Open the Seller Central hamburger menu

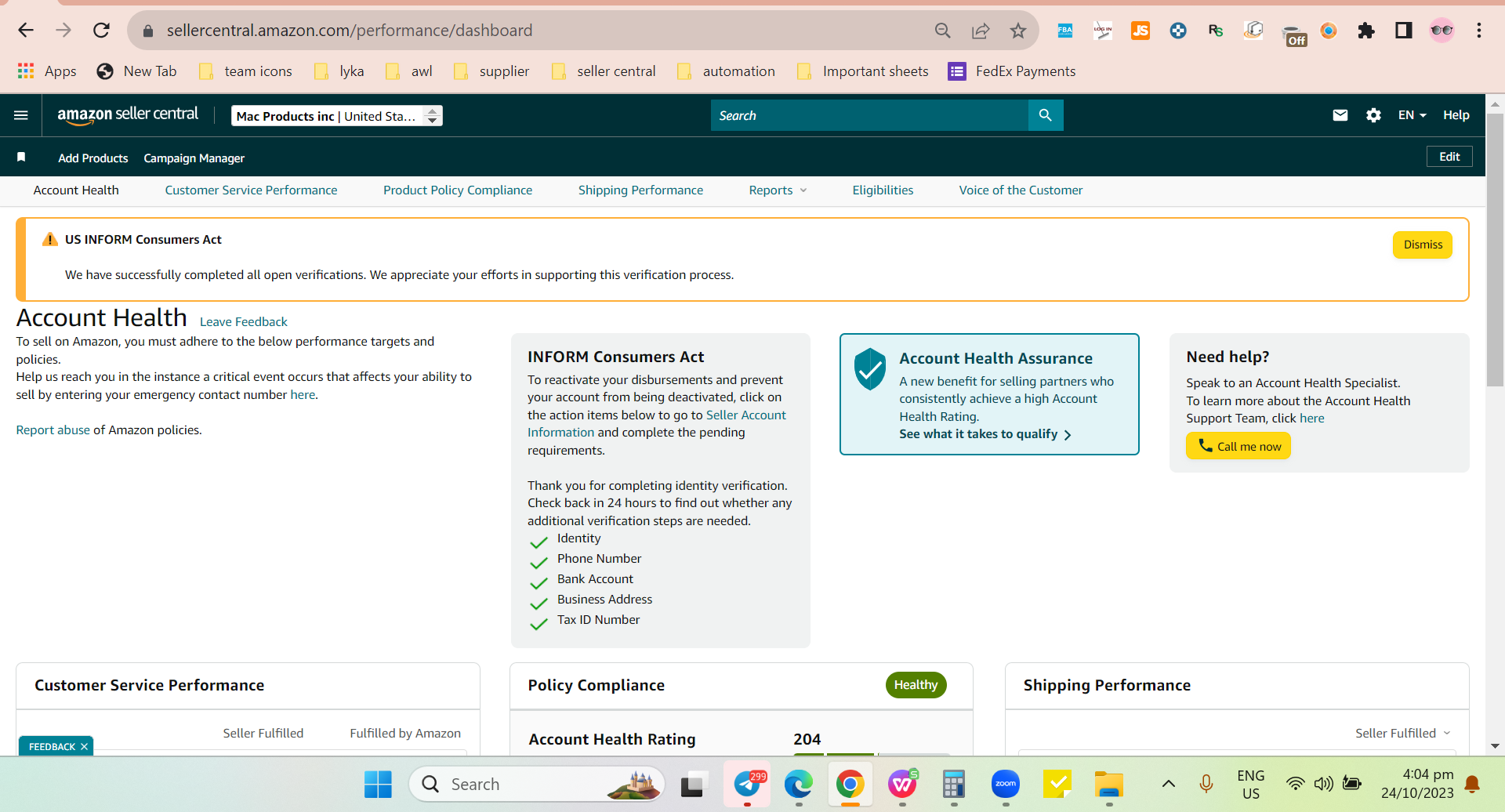(x=21, y=115)
